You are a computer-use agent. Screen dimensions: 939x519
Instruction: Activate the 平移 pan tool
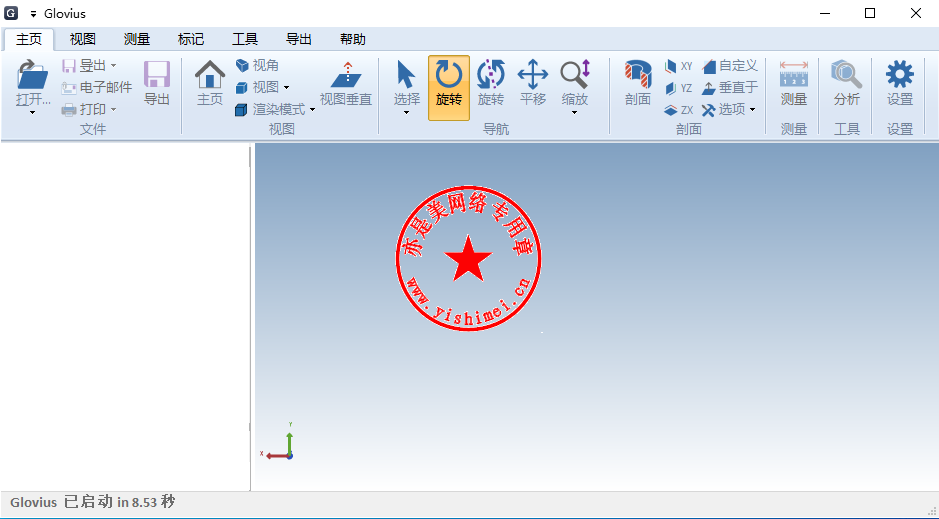(x=532, y=74)
